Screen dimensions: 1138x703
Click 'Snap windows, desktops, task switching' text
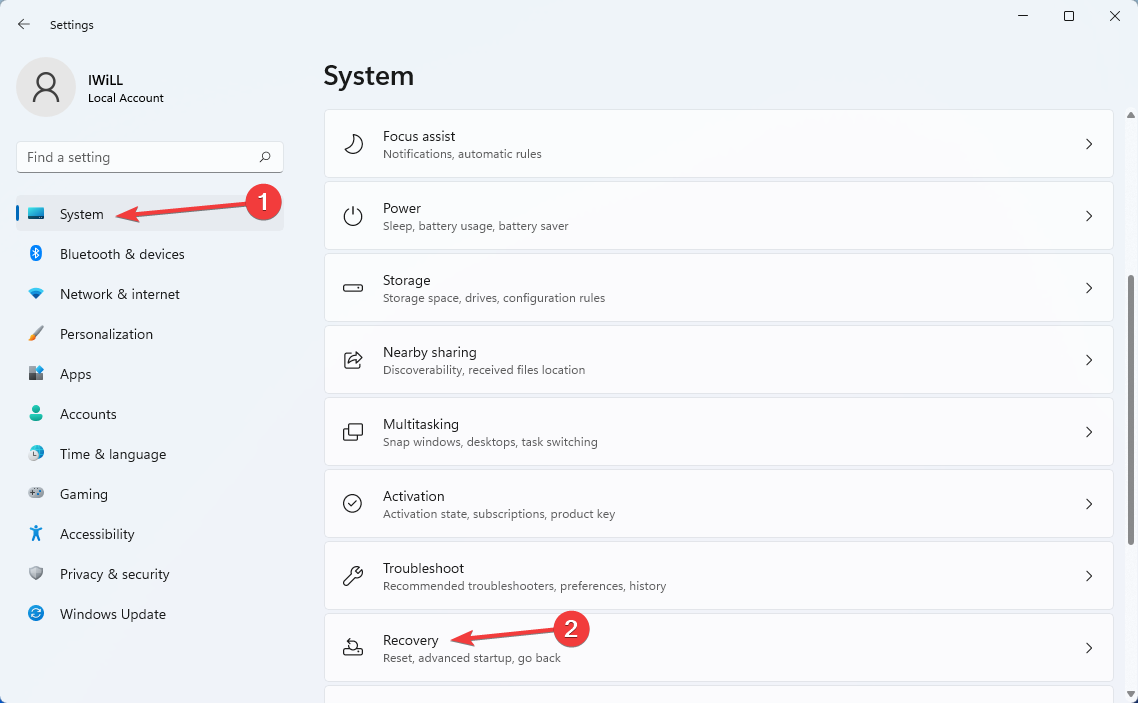490,442
